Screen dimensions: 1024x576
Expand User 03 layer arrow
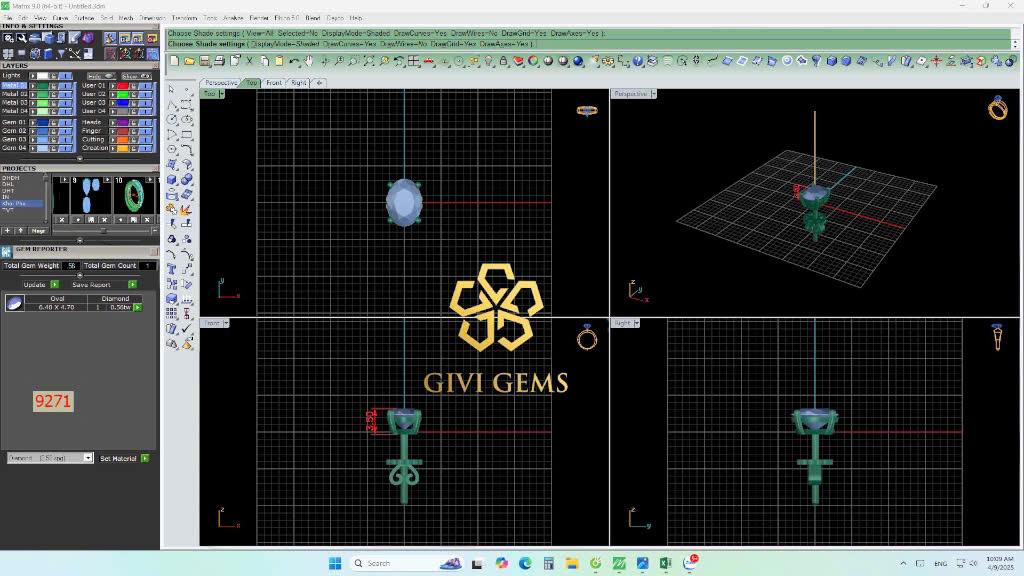[x=113, y=103]
